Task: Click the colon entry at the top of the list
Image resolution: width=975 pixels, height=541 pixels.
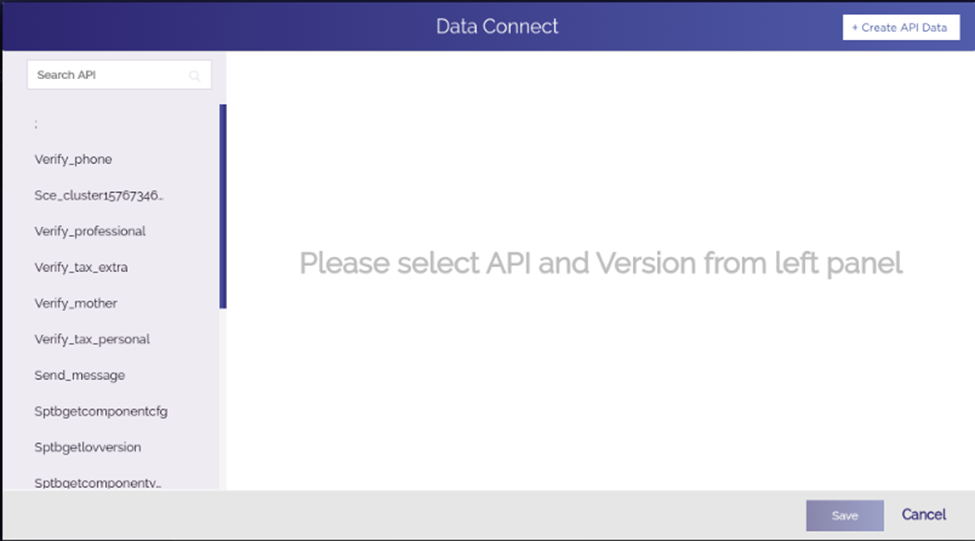Action: point(36,124)
